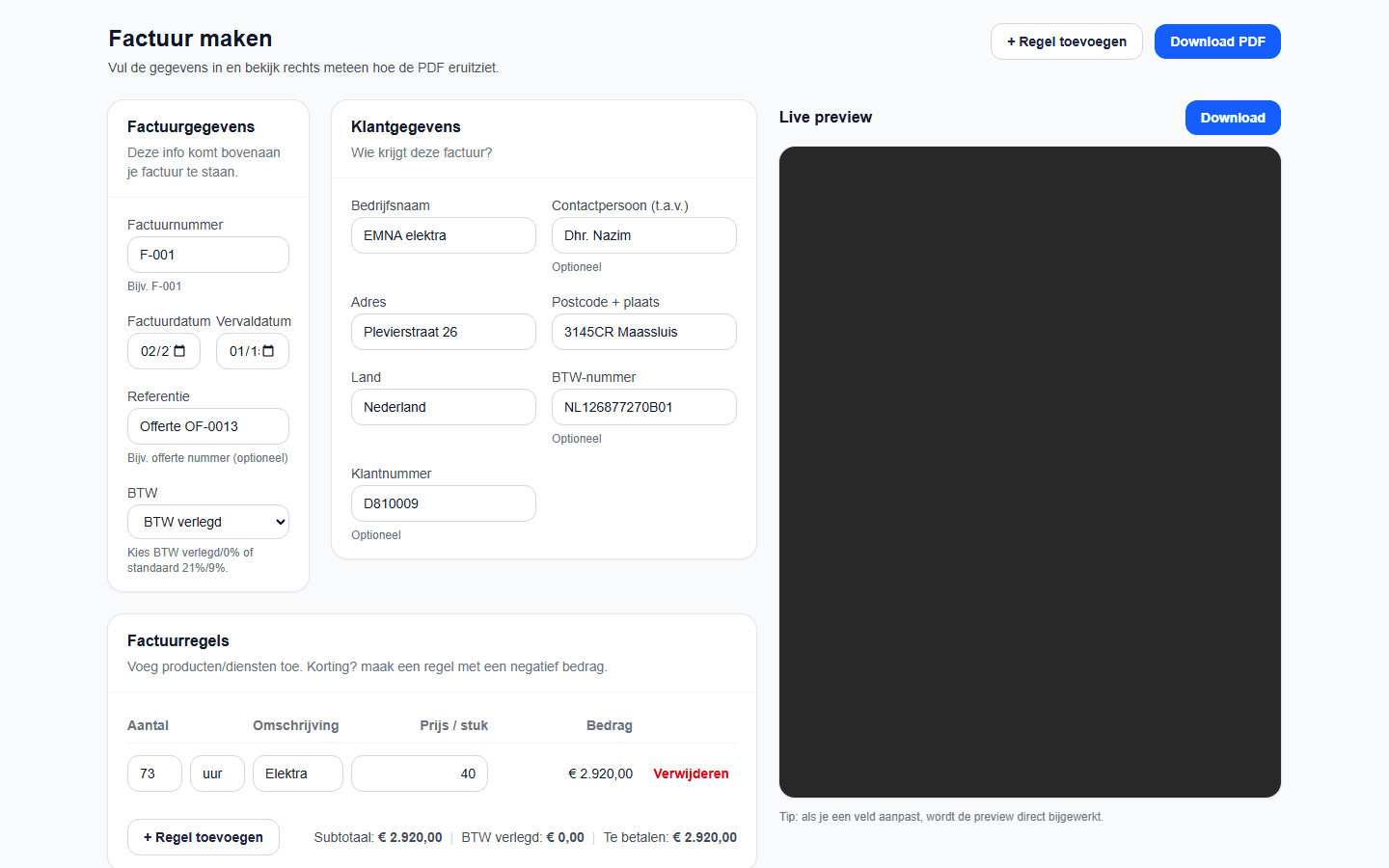The height and width of the screenshot is (868, 1389).
Task: Edit the Referentie field Offerte OF-0013
Action: click(208, 426)
